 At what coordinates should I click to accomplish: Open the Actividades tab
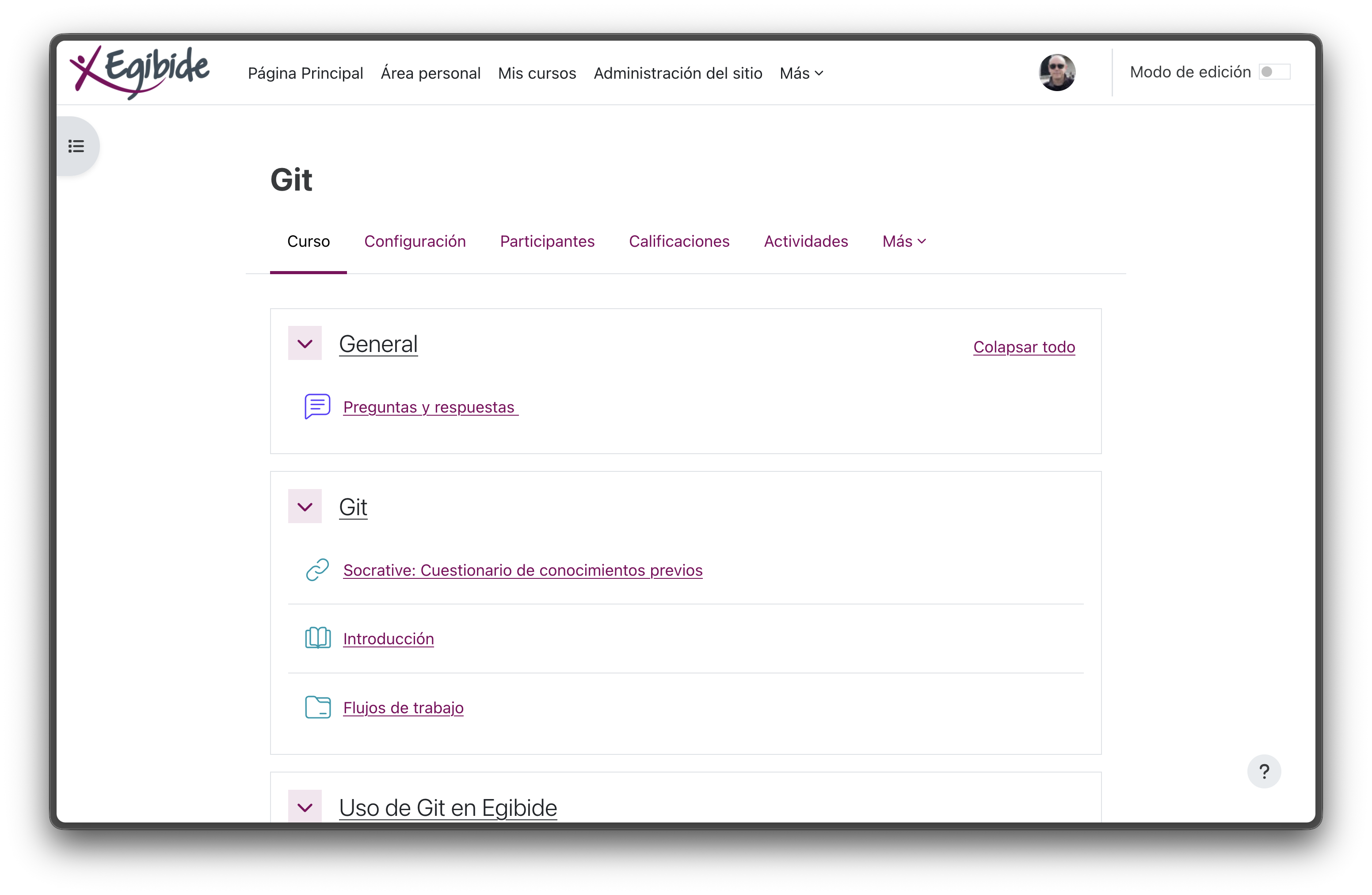(806, 241)
